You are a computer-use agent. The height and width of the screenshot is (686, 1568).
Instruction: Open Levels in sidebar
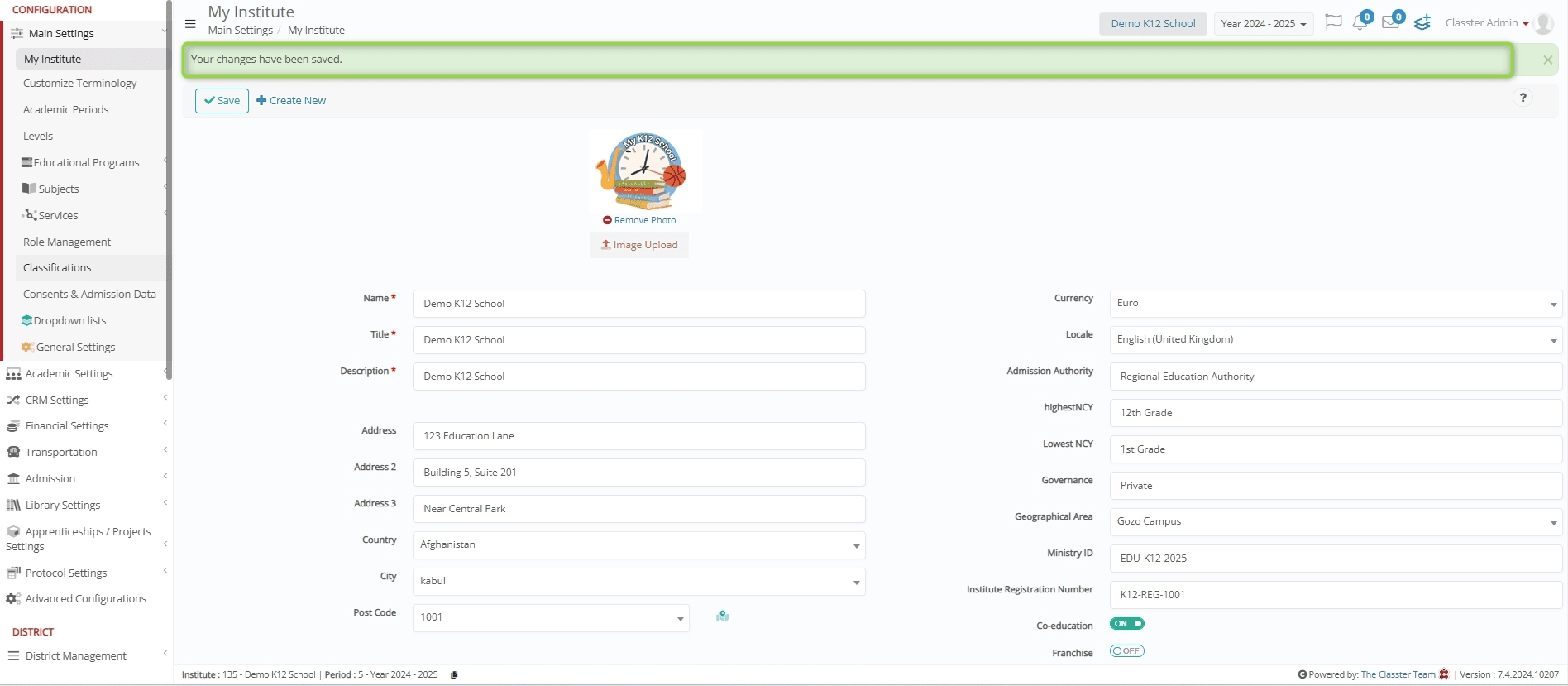(38, 137)
